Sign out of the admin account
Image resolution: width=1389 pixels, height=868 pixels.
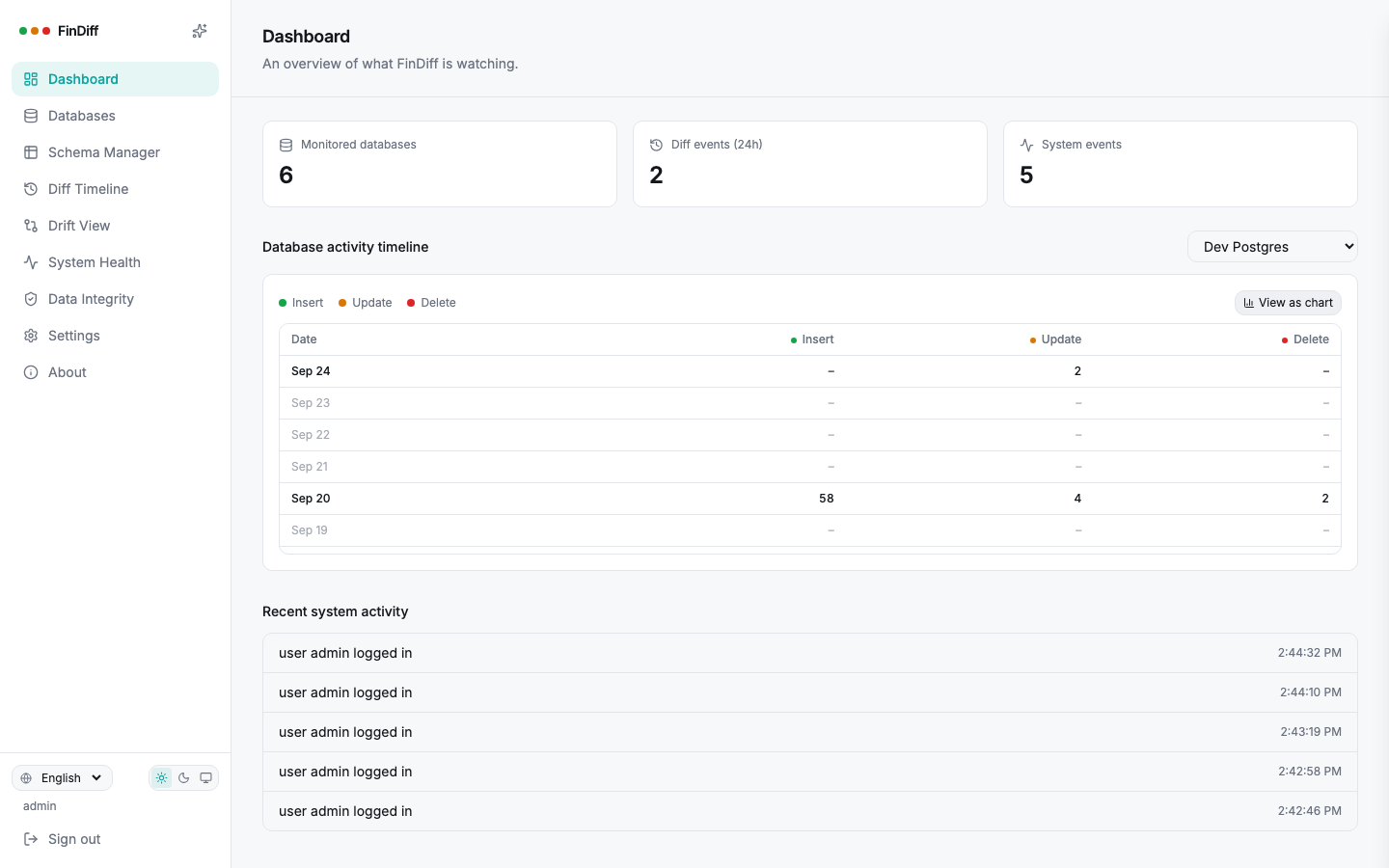pyautogui.click(x=116, y=839)
